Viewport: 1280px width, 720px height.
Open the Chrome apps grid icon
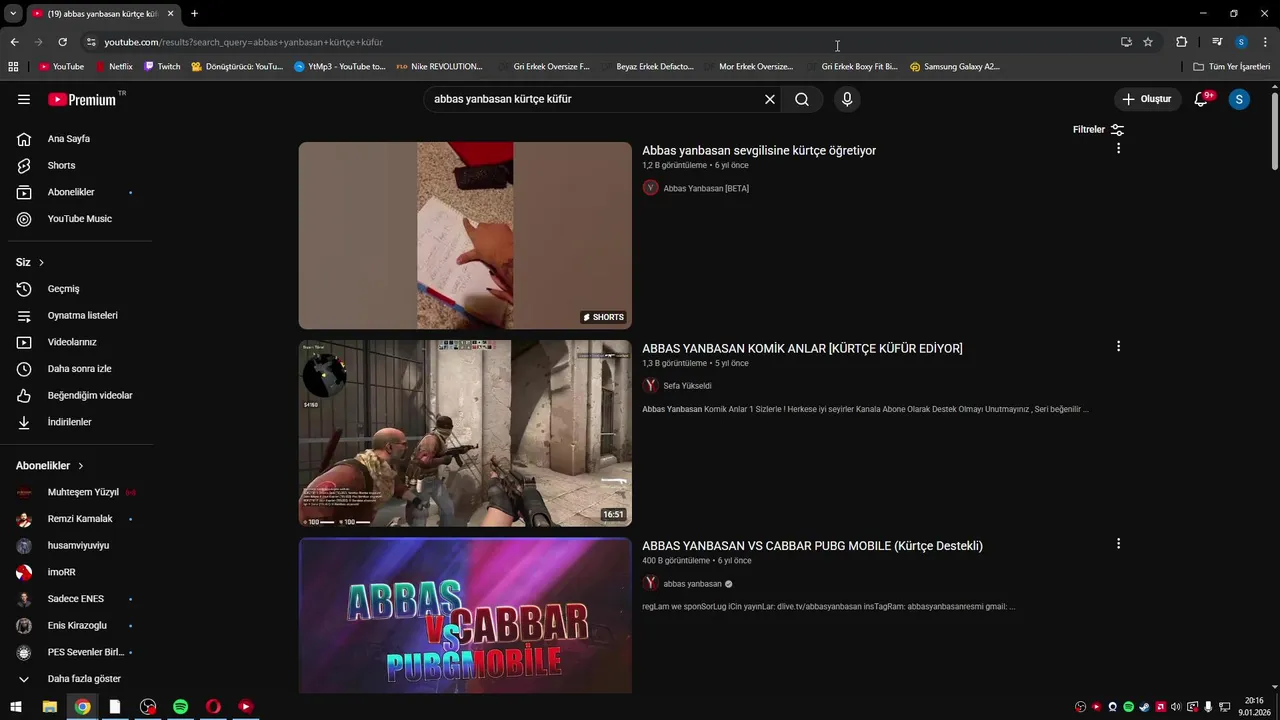[13, 67]
